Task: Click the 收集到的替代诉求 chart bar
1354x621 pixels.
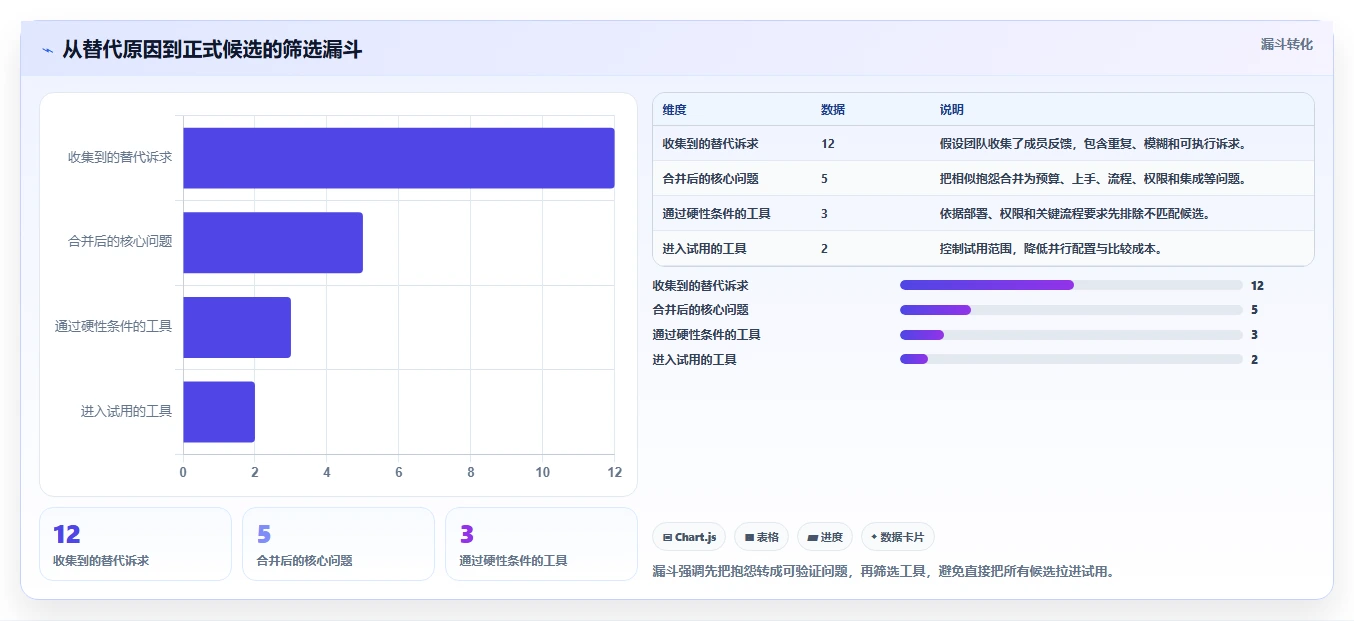Action: [x=399, y=158]
